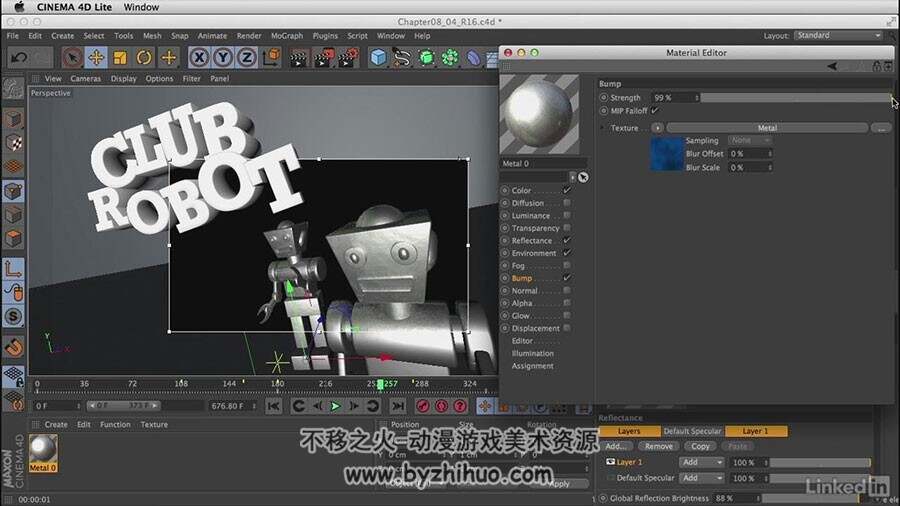Open the MoGraph menu
This screenshot has width=900, height=506.
tap(287, 36)
